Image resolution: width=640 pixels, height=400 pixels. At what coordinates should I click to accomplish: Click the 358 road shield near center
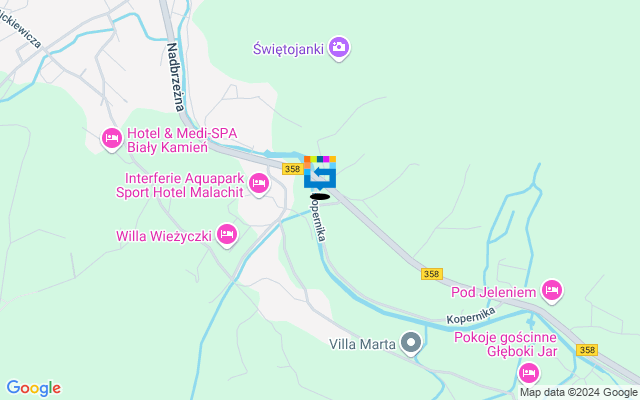293,169
